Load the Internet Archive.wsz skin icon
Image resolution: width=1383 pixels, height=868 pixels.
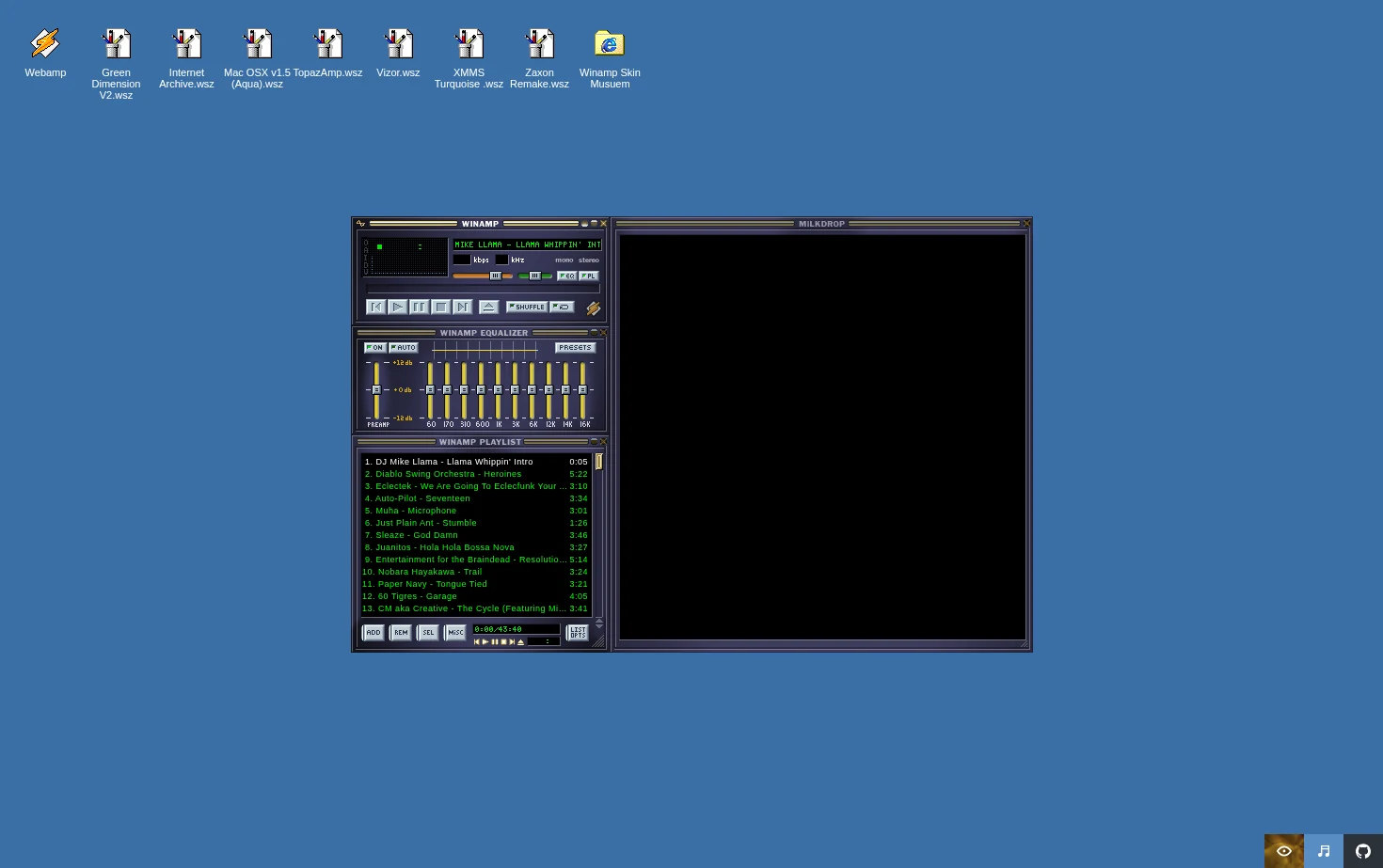click(186, 58)
